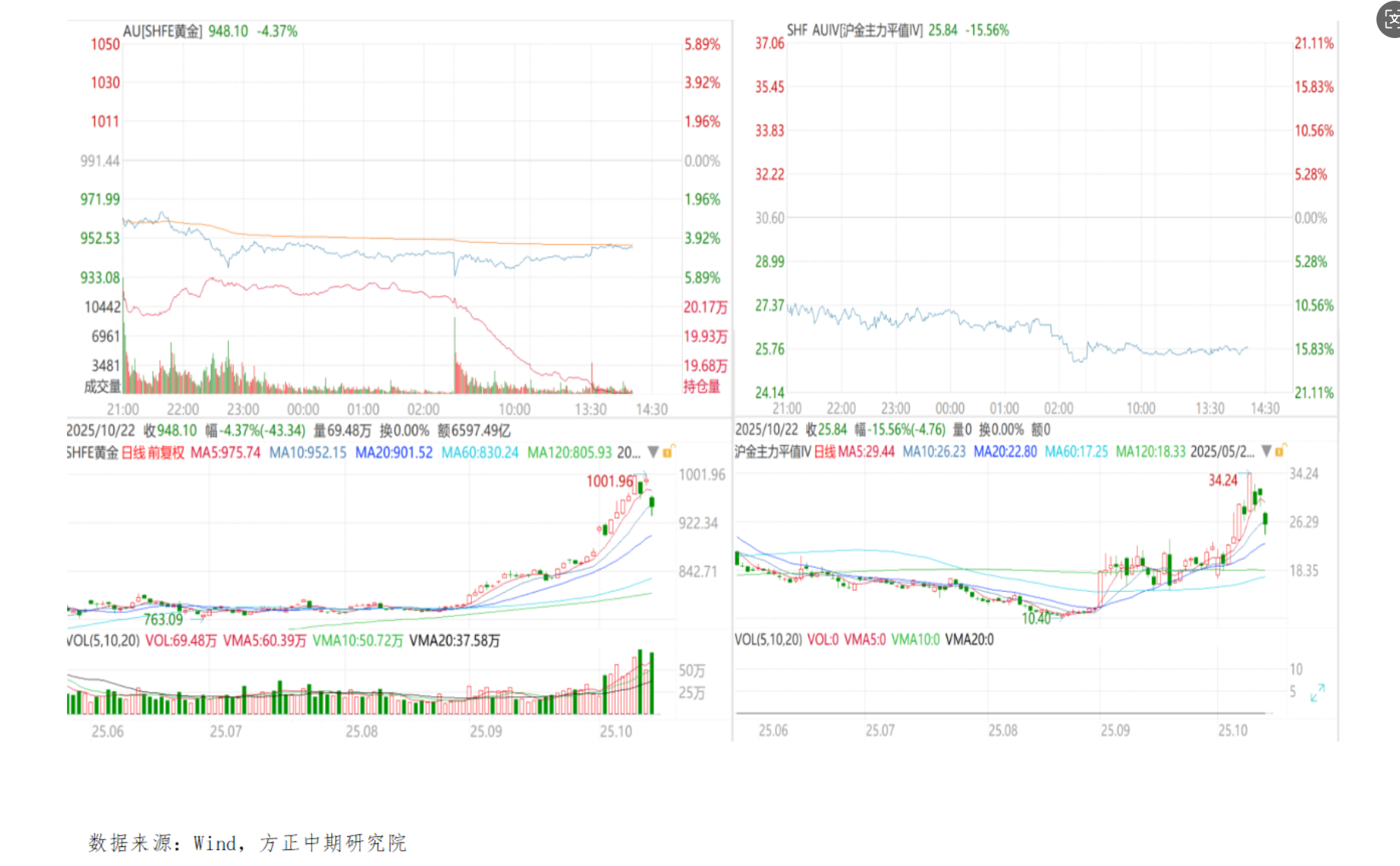Select 日线 period on the 沪金主力平值IV chart
This screenshot has height=866, width=1400.
pyautogui.click(x=824, y=452)
